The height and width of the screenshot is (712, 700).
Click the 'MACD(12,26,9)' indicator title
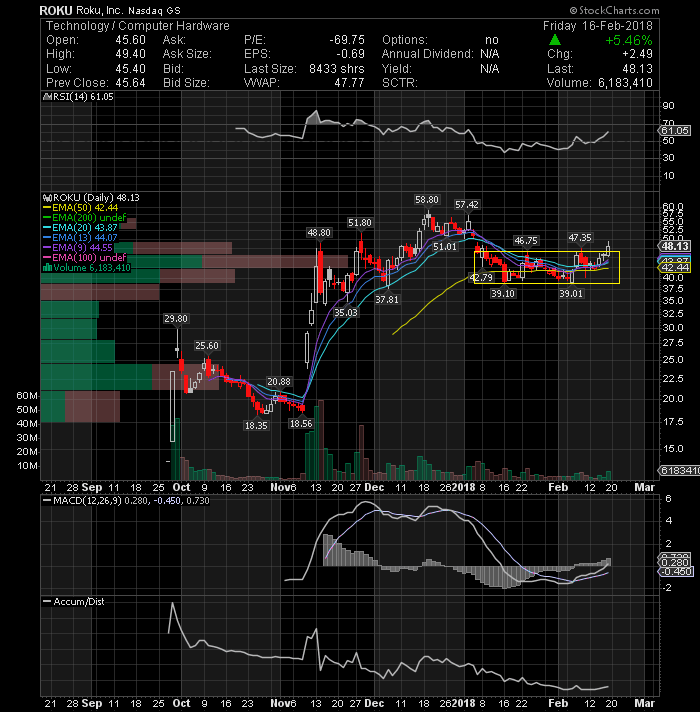[x=88, y=501]
